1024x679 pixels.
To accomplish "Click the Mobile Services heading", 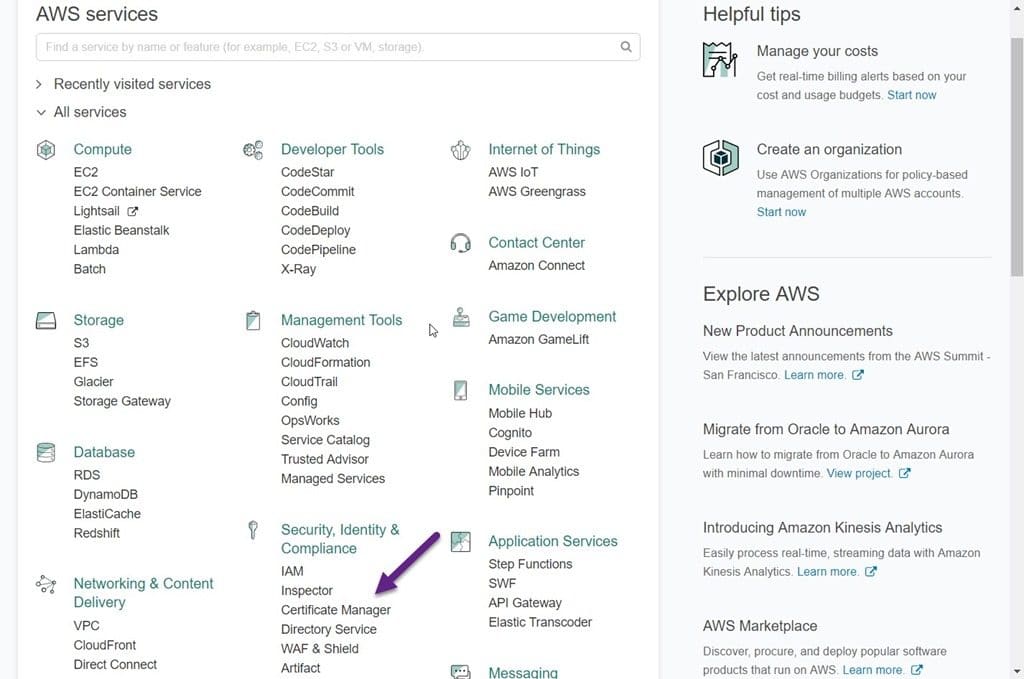I will coord(539,390).
